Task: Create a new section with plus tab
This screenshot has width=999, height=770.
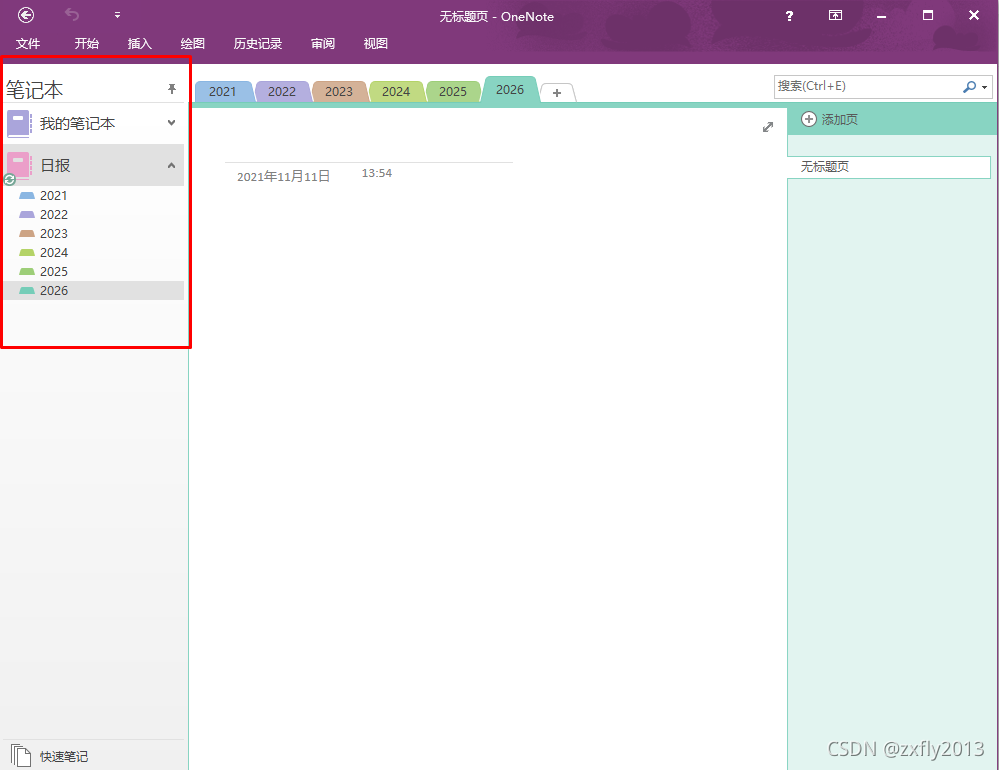Action: (557, 93)
